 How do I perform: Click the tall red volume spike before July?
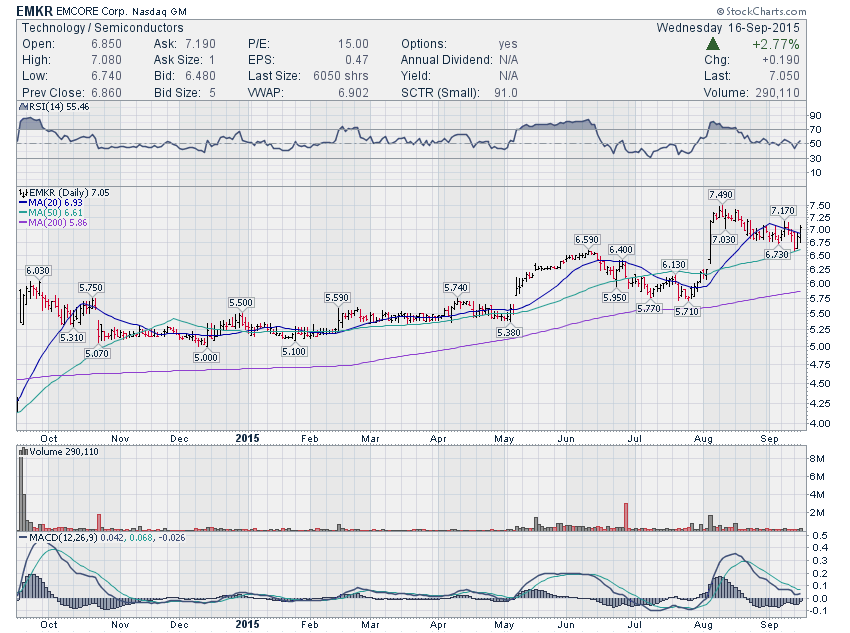point(626,516)
